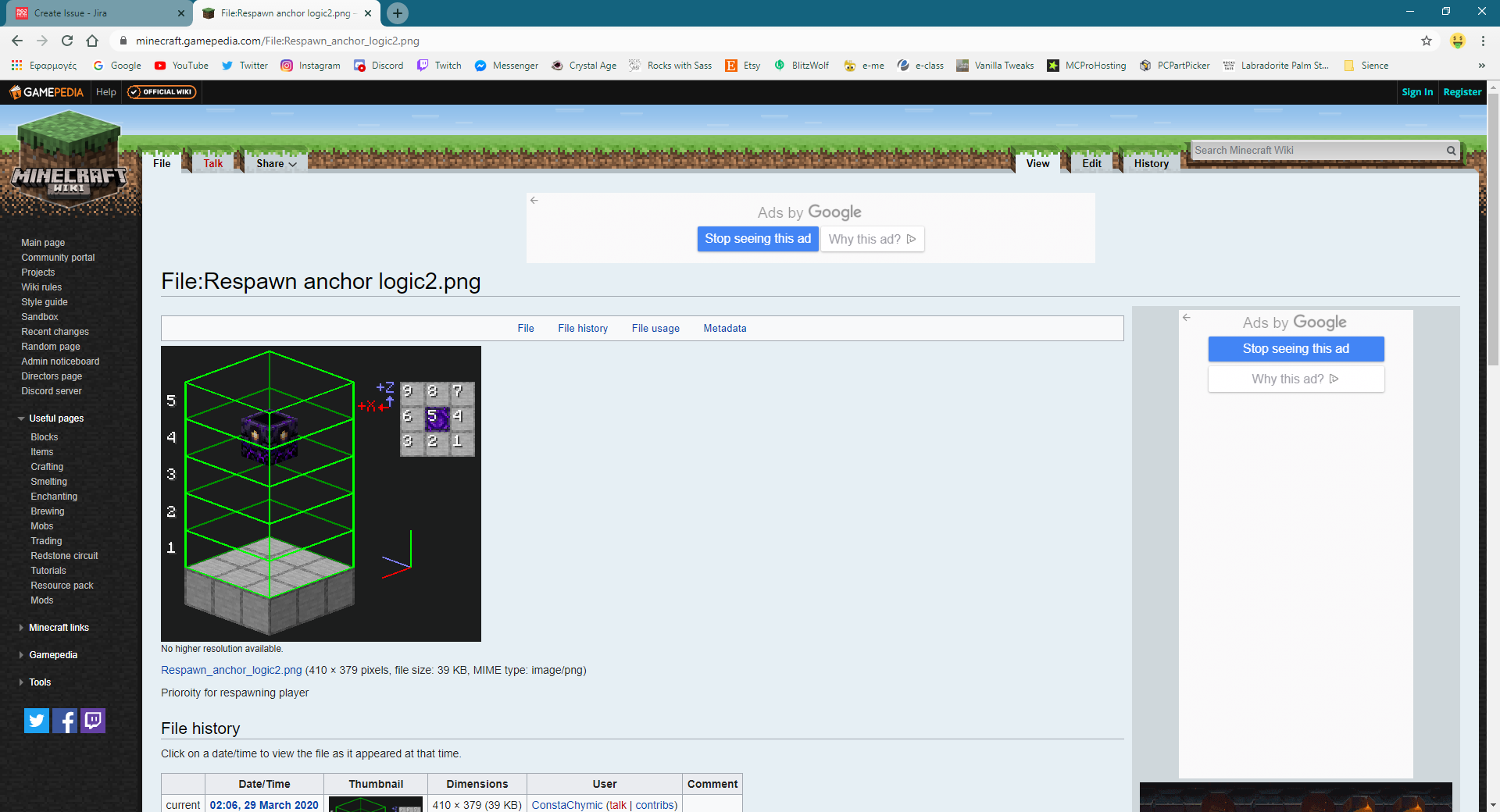
Task: Open the Edit tab
Action: click(x=1092, y=163)
